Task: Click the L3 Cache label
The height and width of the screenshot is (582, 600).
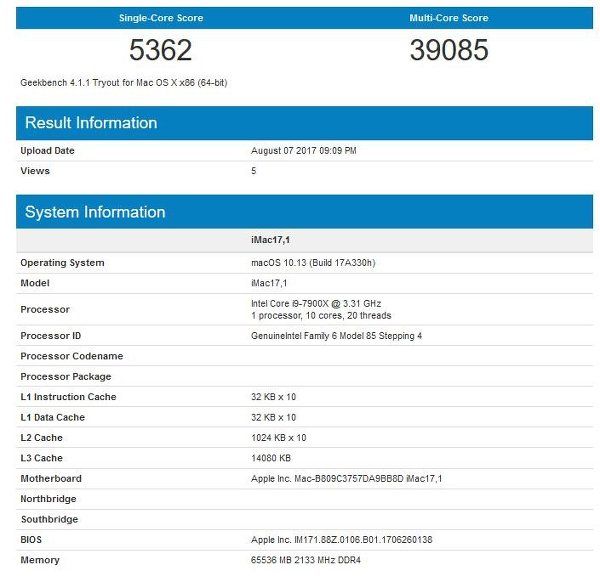Action: pos(41,458)
